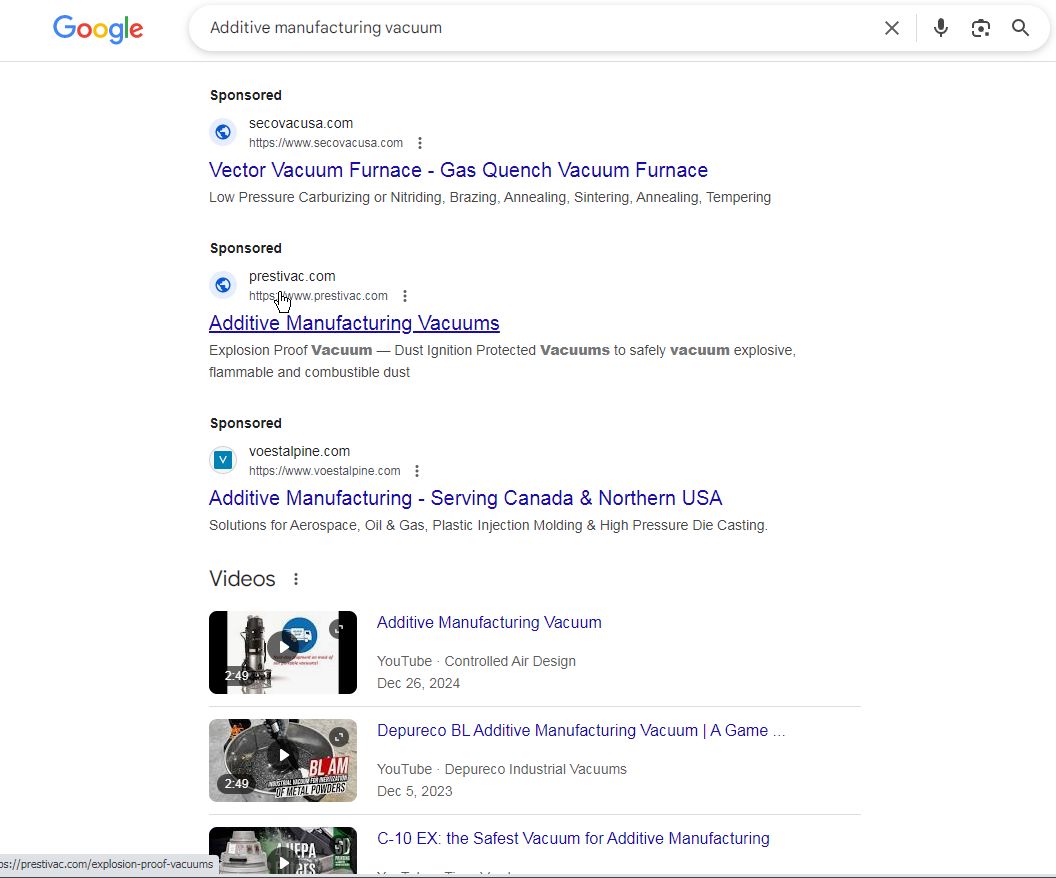Play the Controlled Air Design video thumbnail
Screen dimensions: 1056x878
[x=283, y=652]
